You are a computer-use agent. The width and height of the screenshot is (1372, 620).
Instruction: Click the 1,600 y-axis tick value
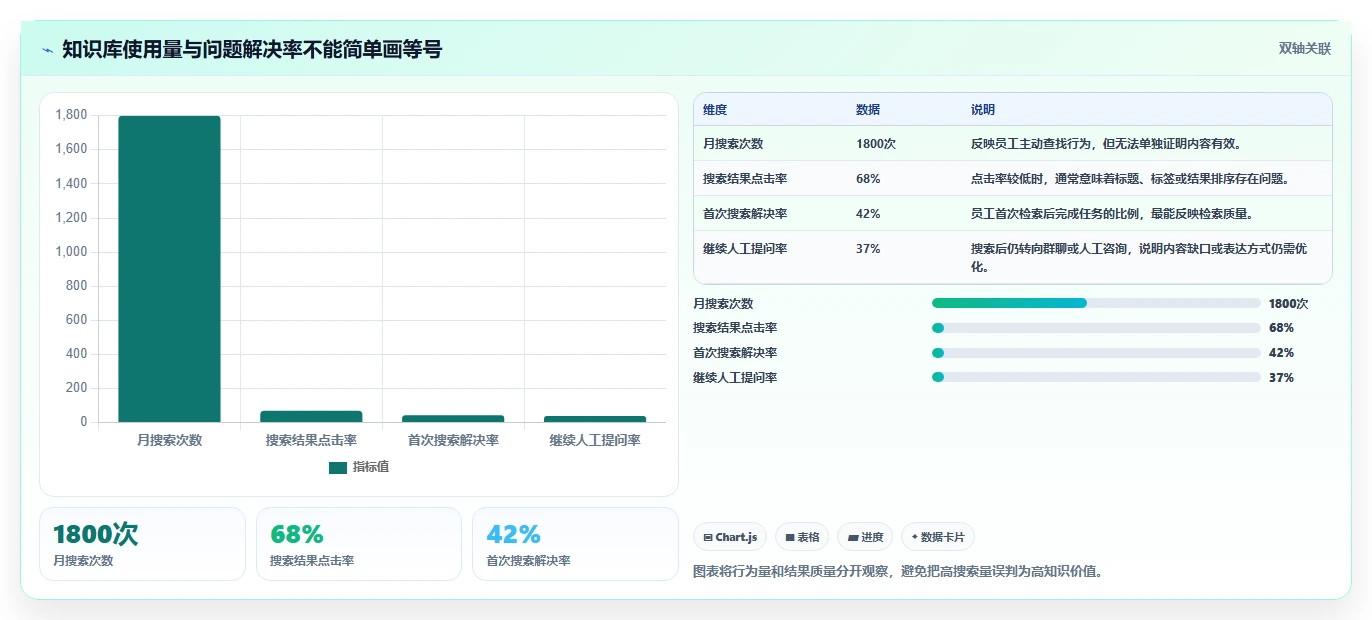tap(72, 149)
